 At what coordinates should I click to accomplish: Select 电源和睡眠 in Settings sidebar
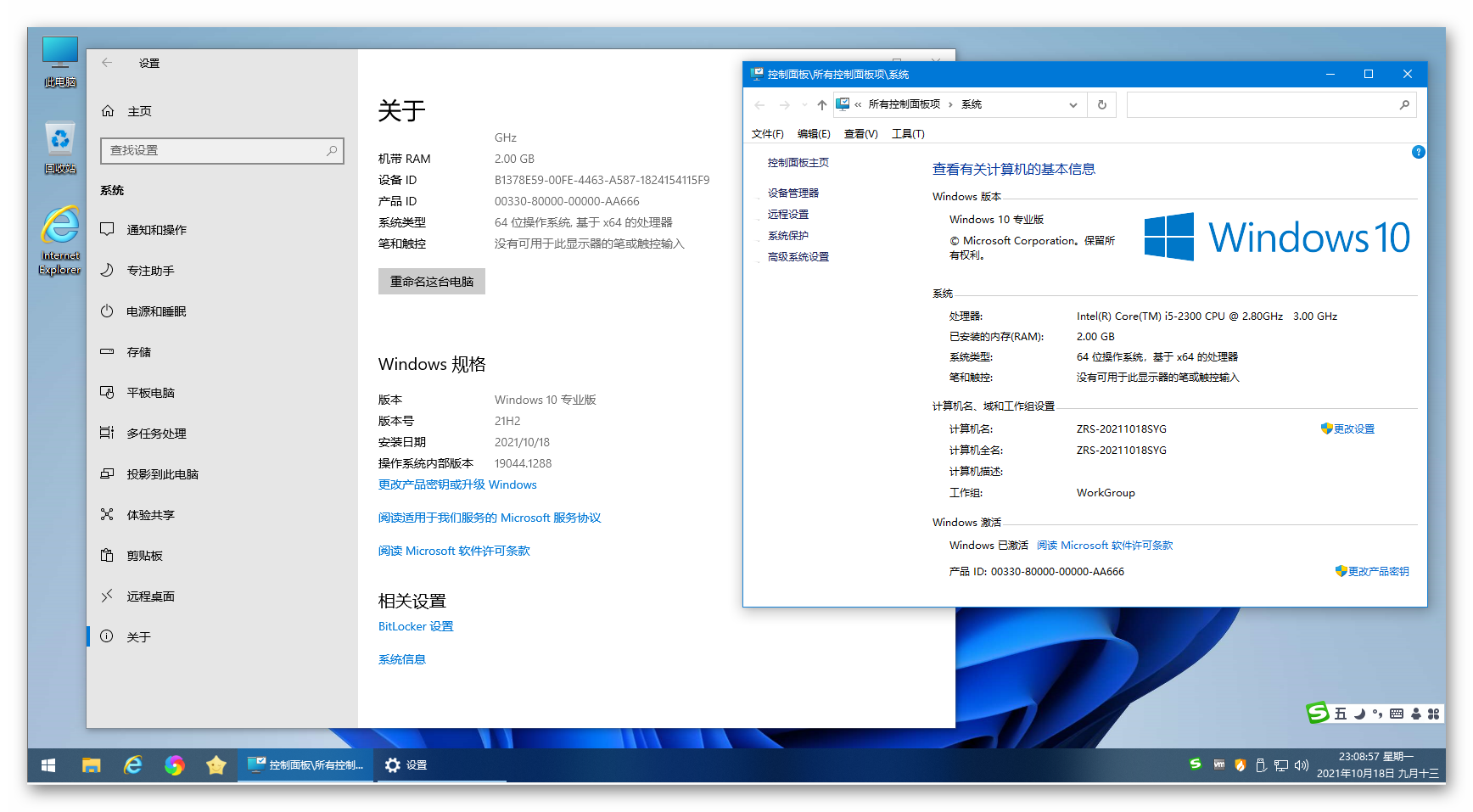click(x=222, y=311)
